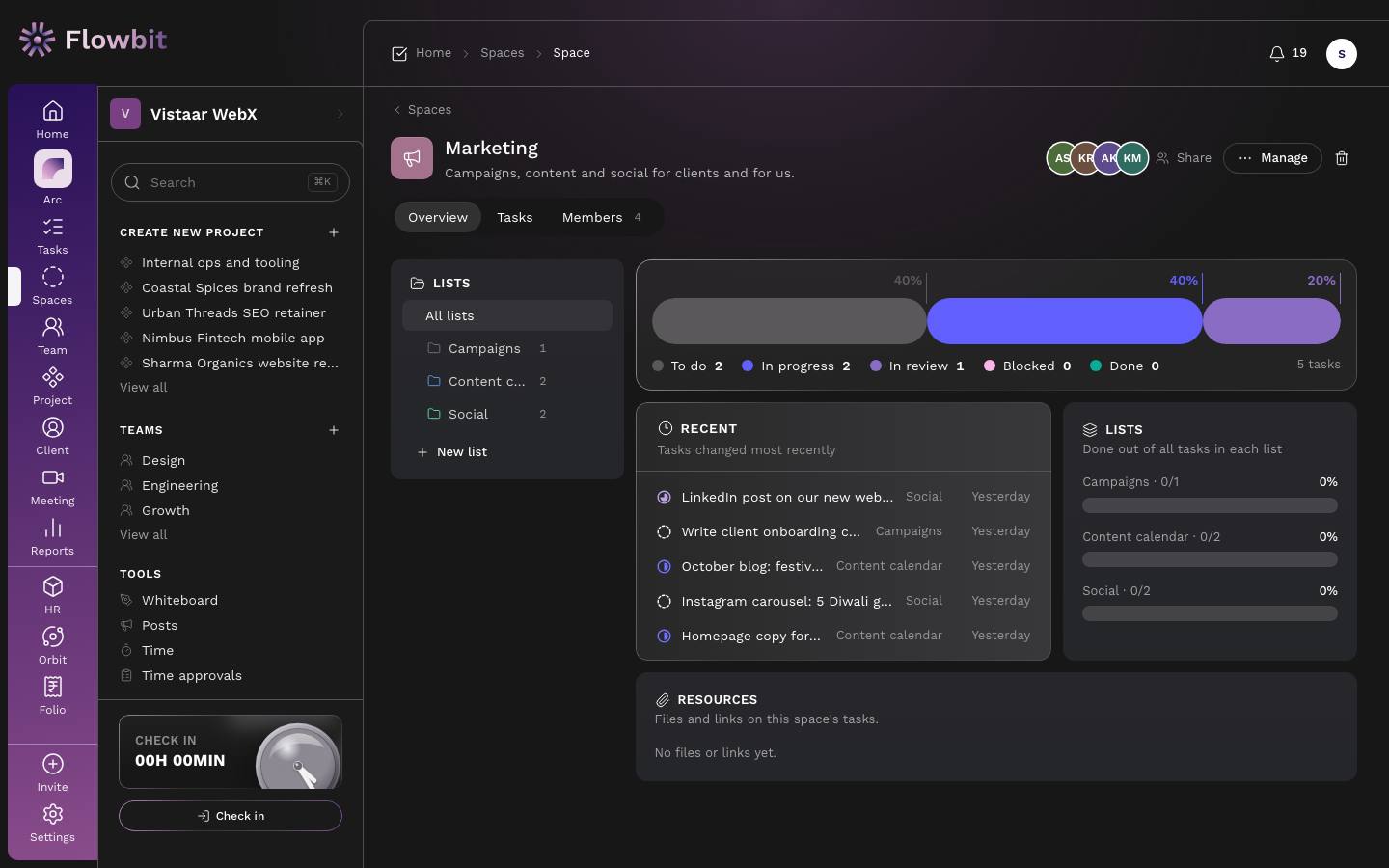Open the Manage options menu
Viewport: 1389px width, 868px height.
1272,158
